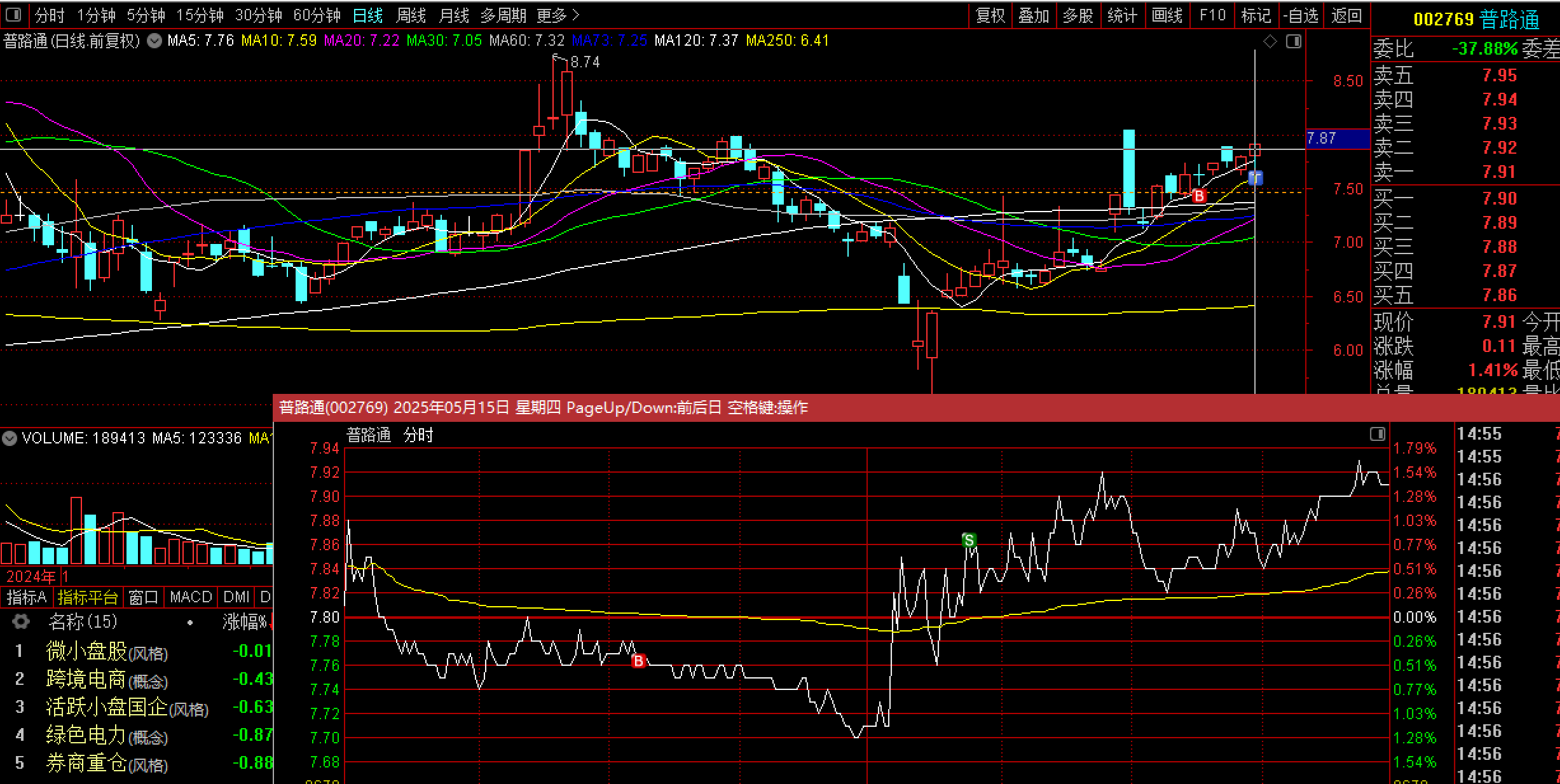This screenshot has height=784, width=1560.
Task: Open 微小盘股 sector row
Action: click(137, 651)
